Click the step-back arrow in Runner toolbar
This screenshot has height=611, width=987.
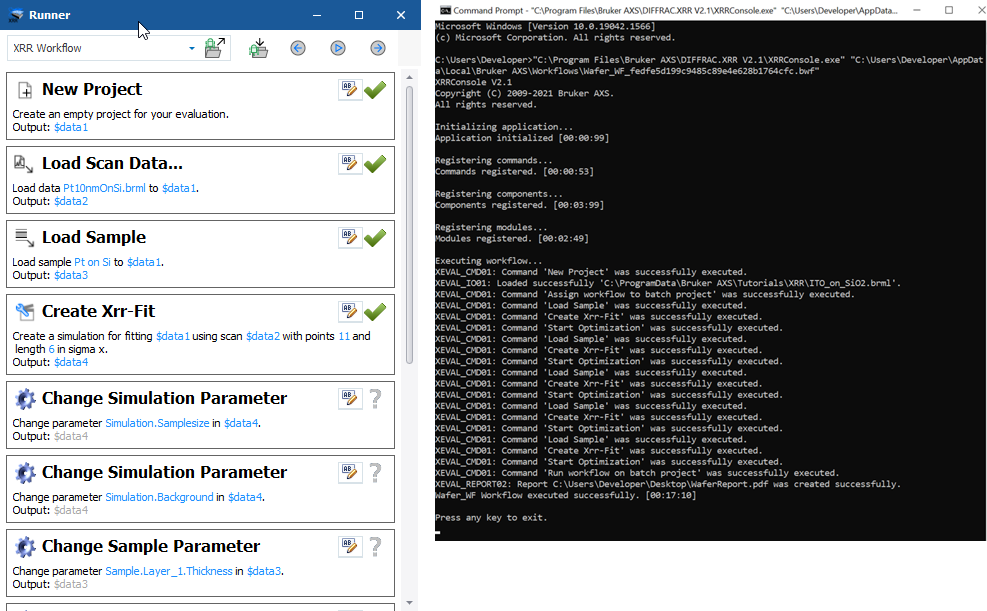click(298, 48)
